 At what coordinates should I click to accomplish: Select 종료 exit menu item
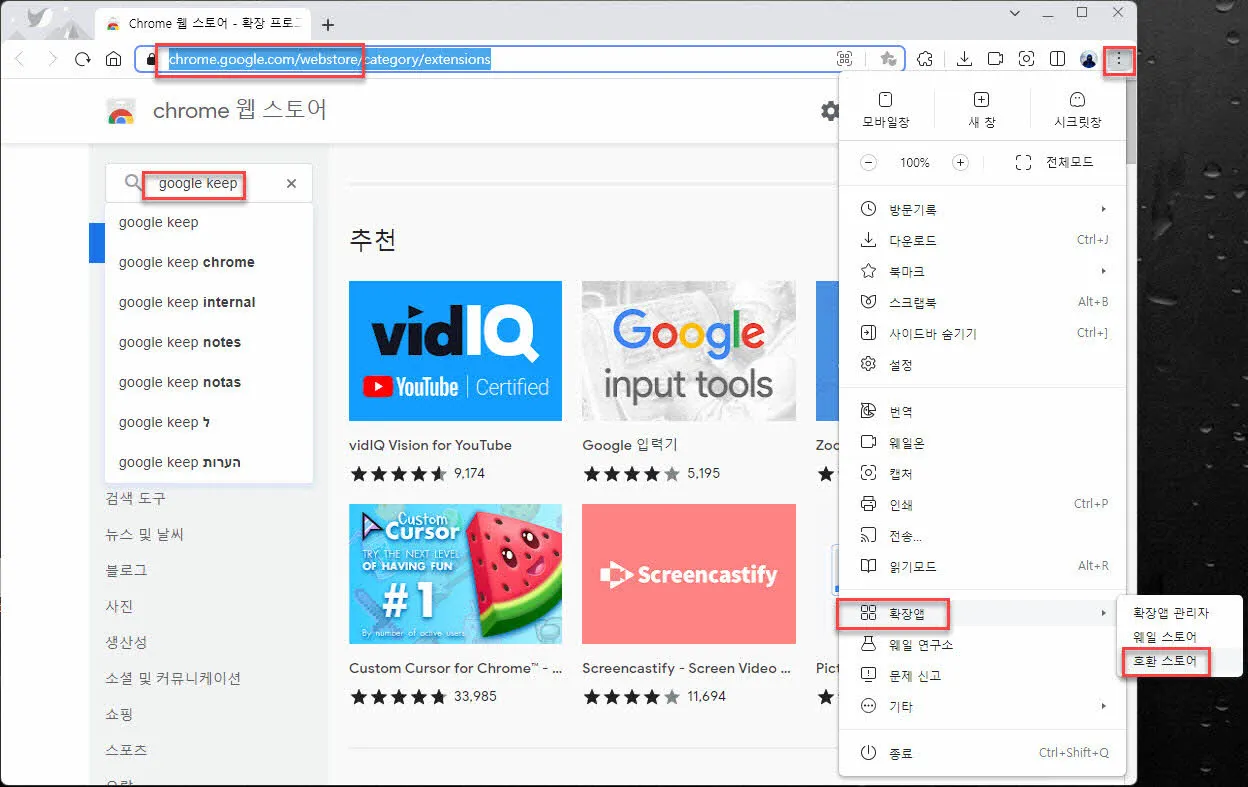pos(983,752)
